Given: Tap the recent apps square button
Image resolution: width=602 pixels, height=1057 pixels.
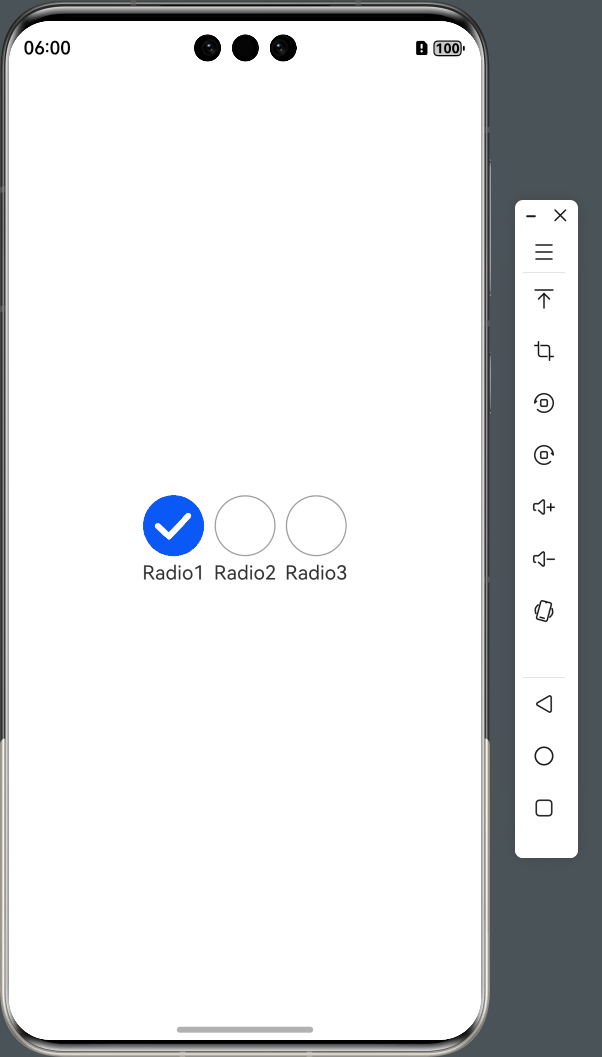Looking at the screenshot, I should coord(544,808).
